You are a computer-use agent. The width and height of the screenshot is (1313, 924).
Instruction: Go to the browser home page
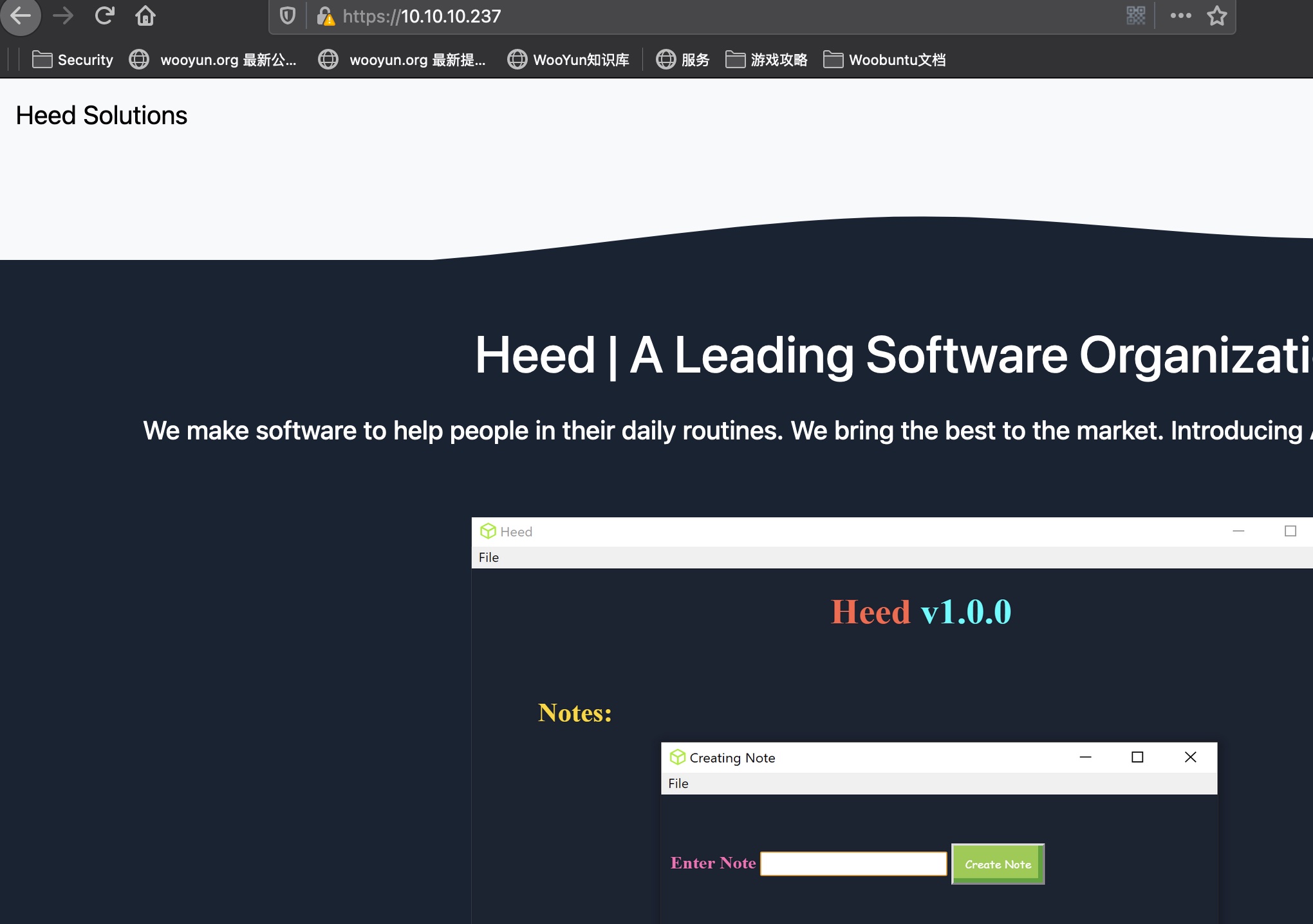(x=145, y=15)
